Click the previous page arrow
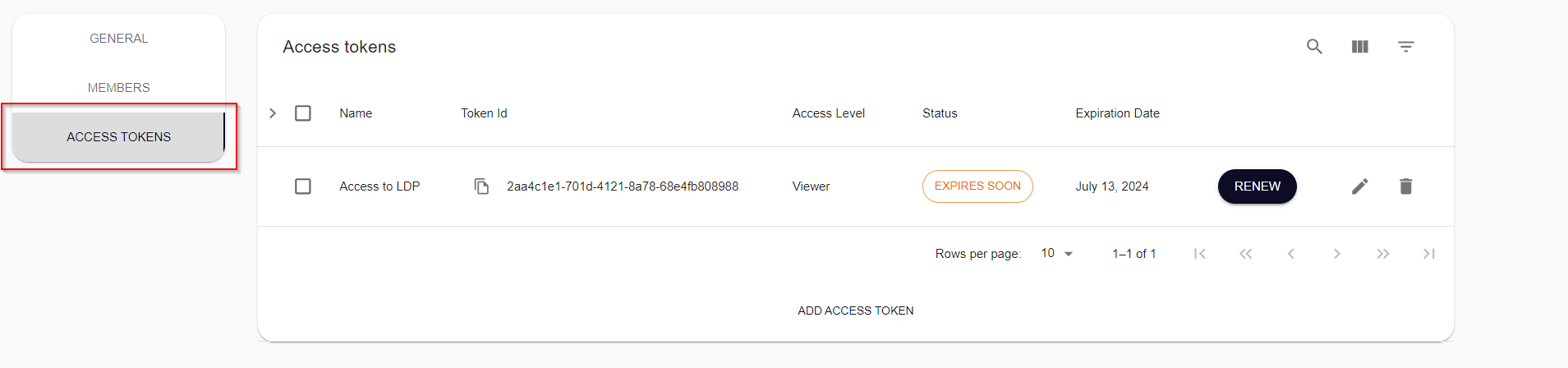Screen dimensions: 1568x368 click(x=1291, y=254)
